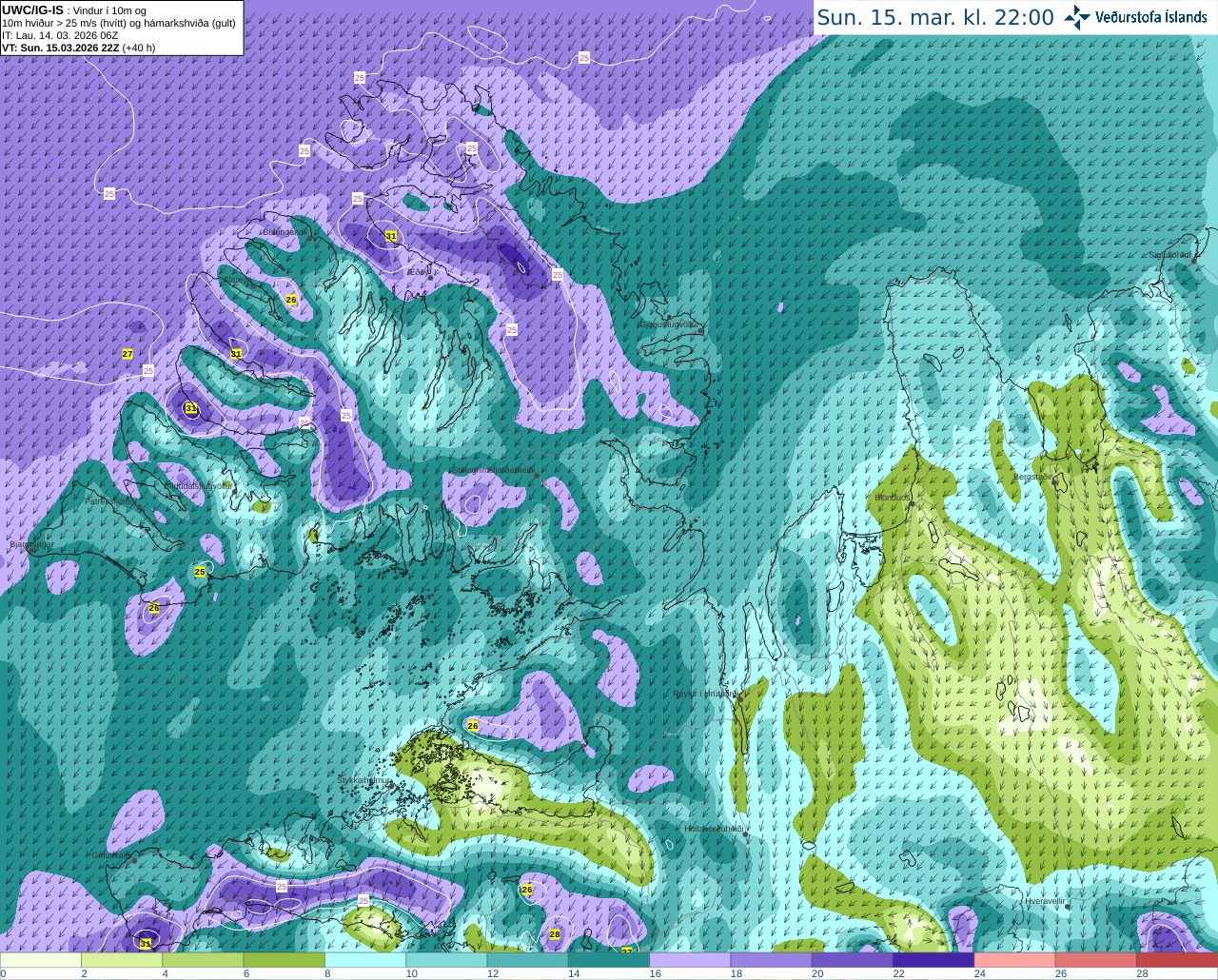The width and height of the screenshot is (1218, 980).
Task: Click the Veðurstofa Íslands logo icon
Action: click(1077, 17)
